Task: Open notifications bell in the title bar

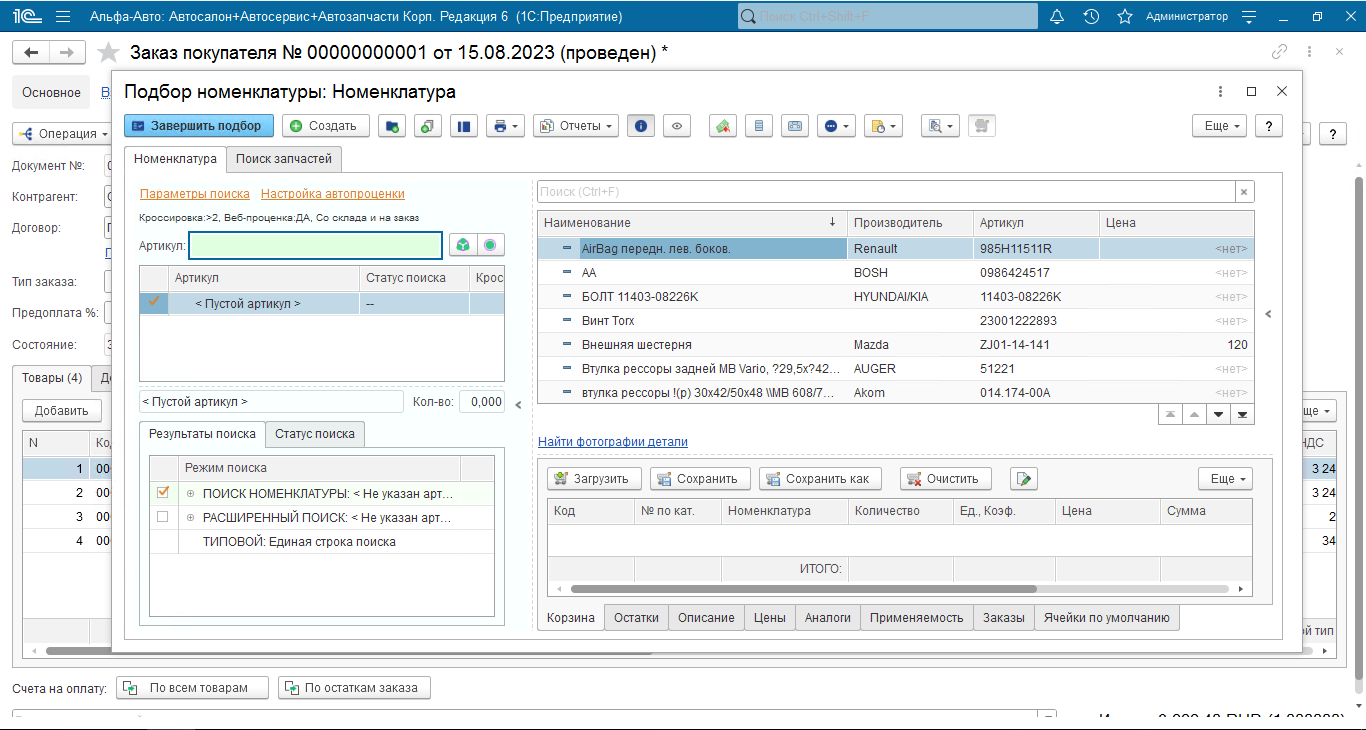Action: click(1057, 17)
